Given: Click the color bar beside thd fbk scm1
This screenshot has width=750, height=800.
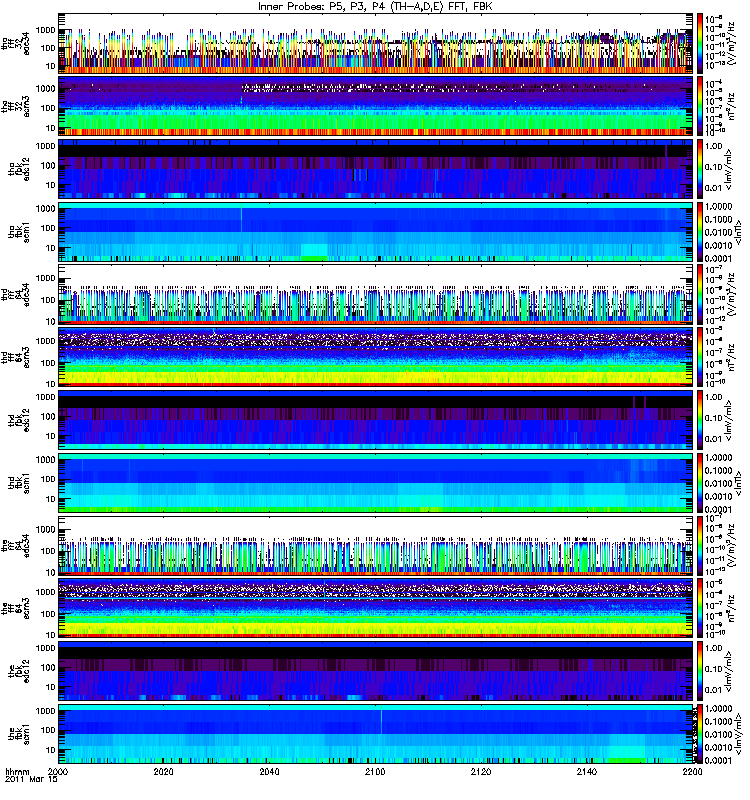Looking at the screenshot, I should 699,483.
